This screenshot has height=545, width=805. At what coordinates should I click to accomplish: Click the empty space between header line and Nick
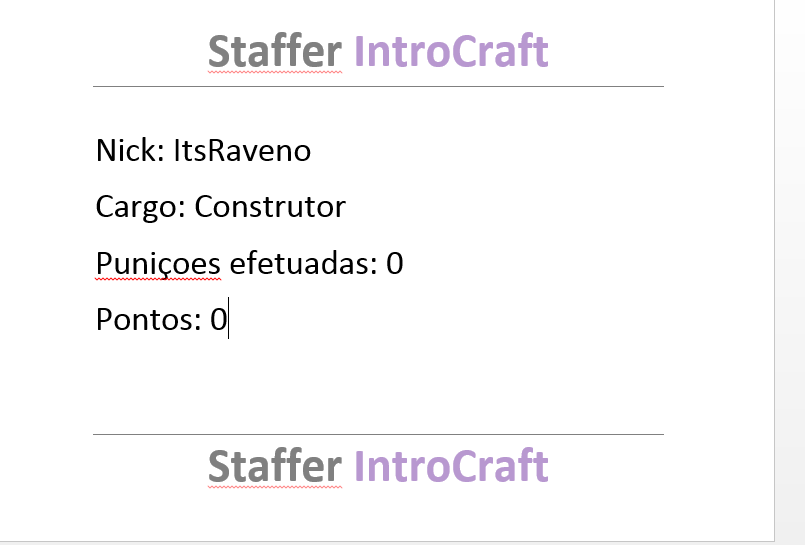378,110
